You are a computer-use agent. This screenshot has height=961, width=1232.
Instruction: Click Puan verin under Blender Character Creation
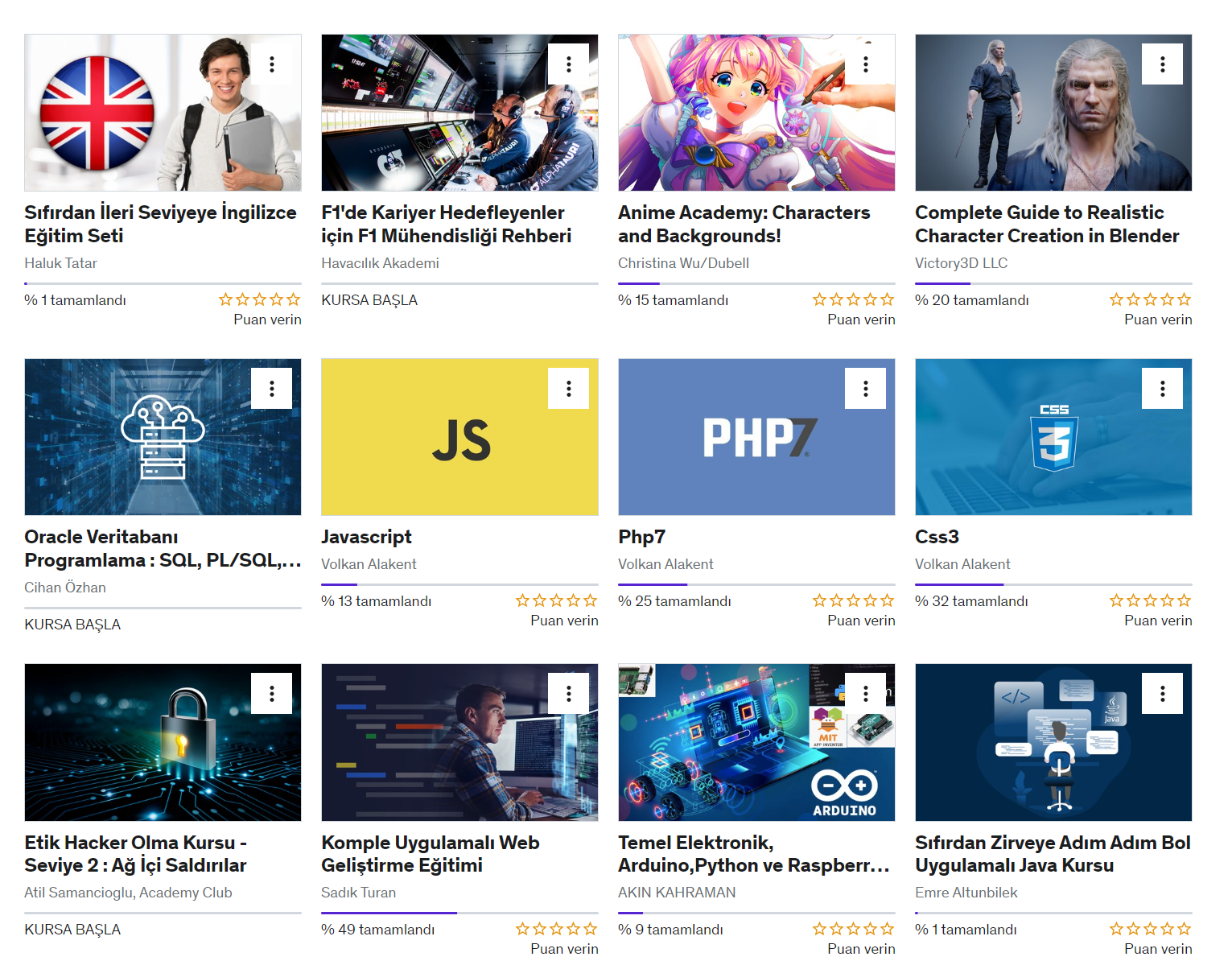tap(1158, 320)
